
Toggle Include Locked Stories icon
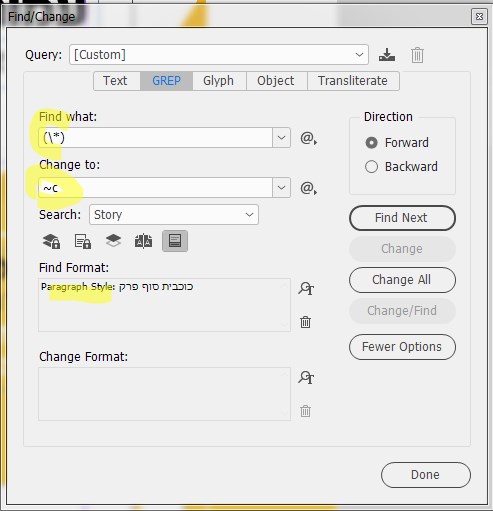point(82,241)
